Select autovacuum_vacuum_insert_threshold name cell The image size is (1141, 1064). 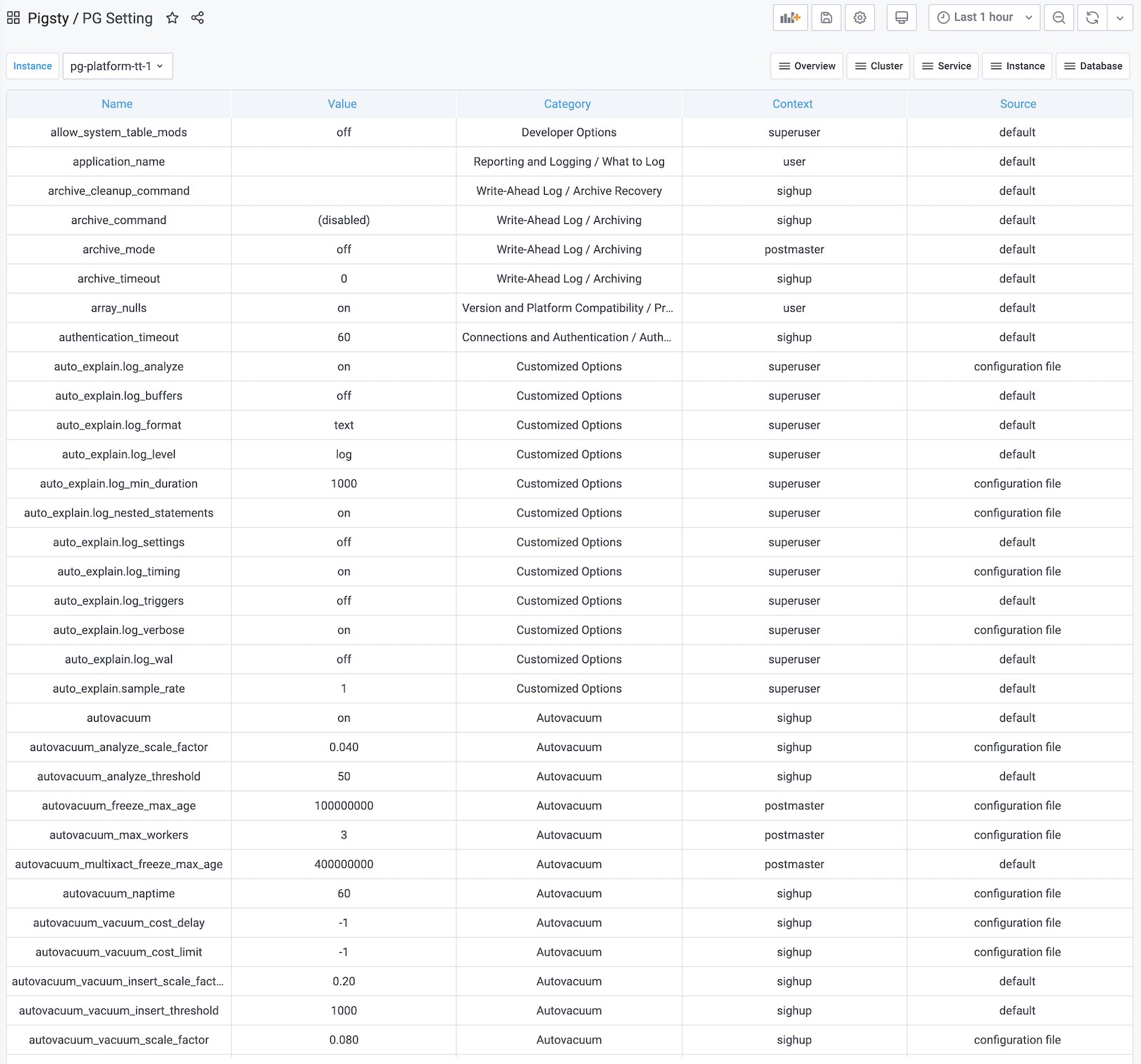[118, 1010]
